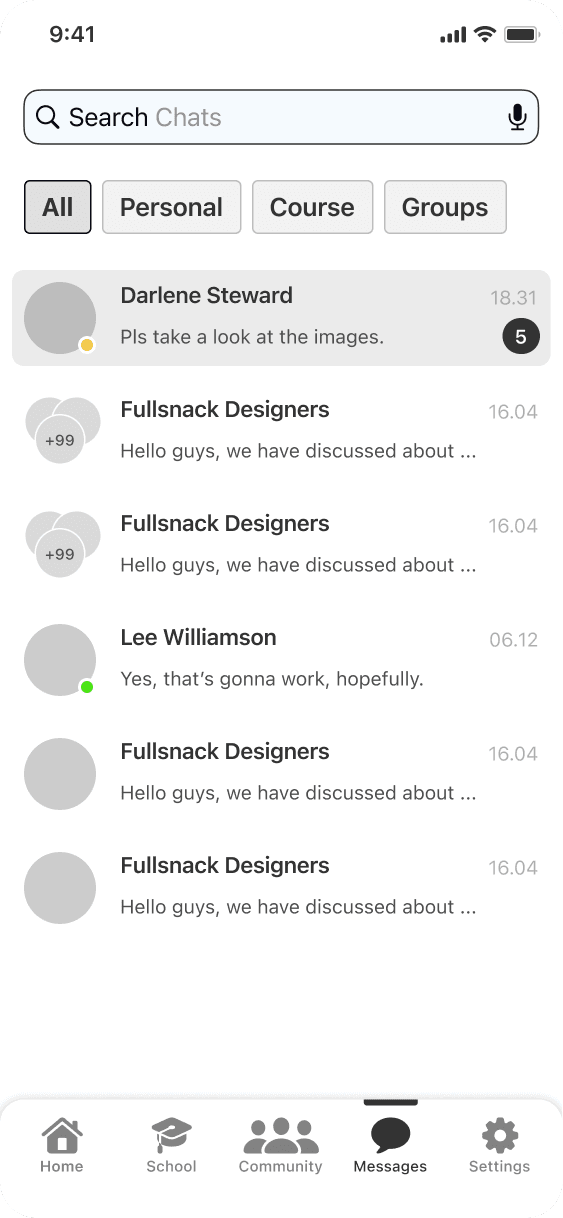Switch to the Personal filter
Image resolution: width=563 pixels, height=1218 pixels.
172,207
